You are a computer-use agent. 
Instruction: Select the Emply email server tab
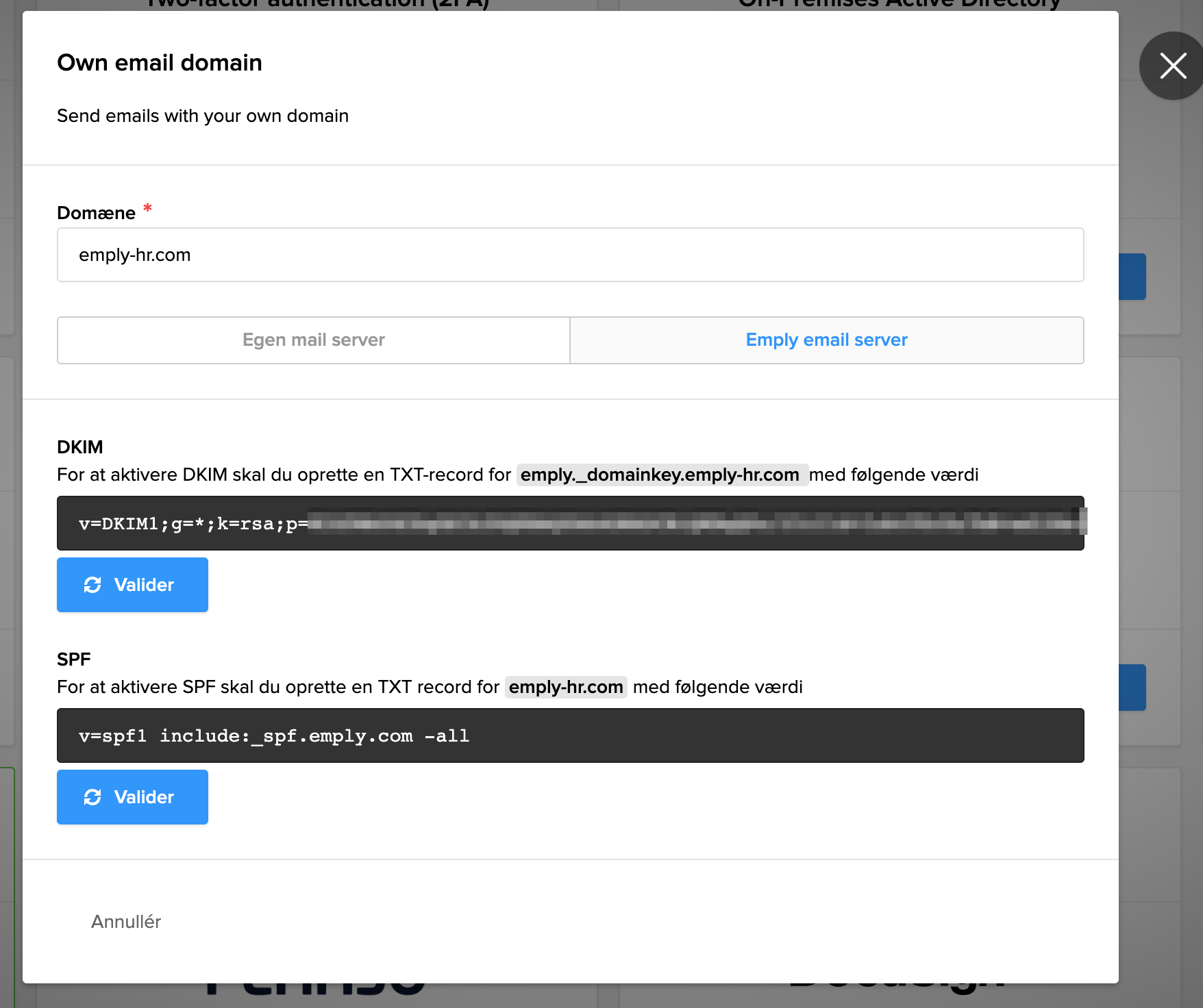[826, 340]
